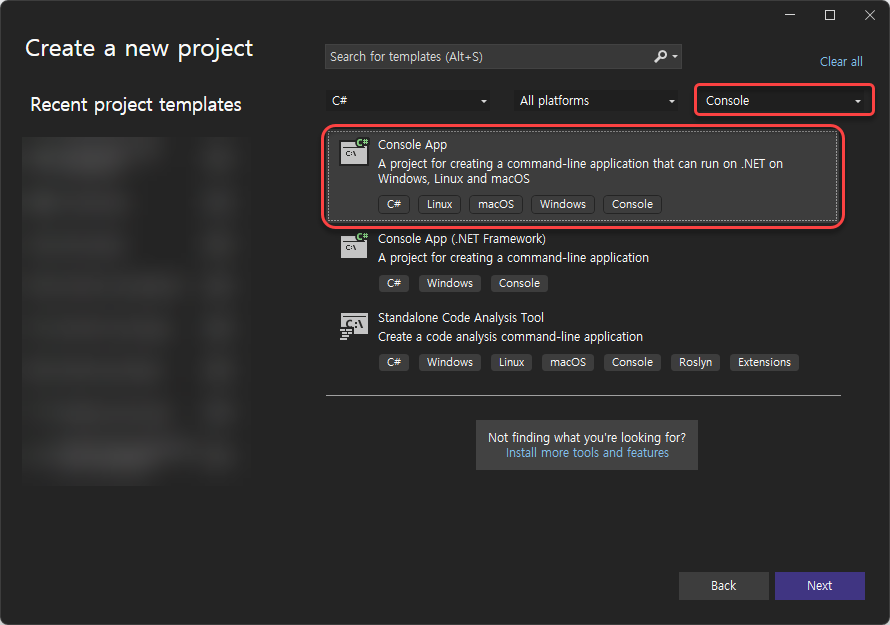Maximize the dialog window
This screenshot has width=890, height=625.
tap(829, 15)
